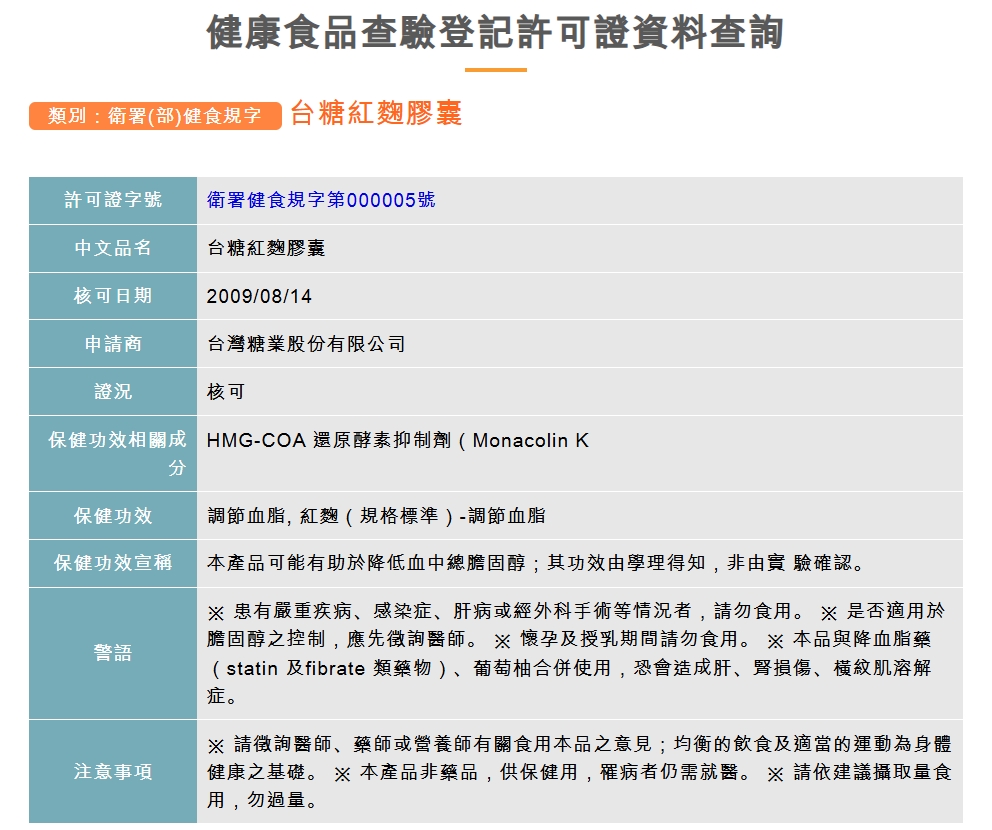
Task: Click the 核可 status value
Action: click(226, 392)
